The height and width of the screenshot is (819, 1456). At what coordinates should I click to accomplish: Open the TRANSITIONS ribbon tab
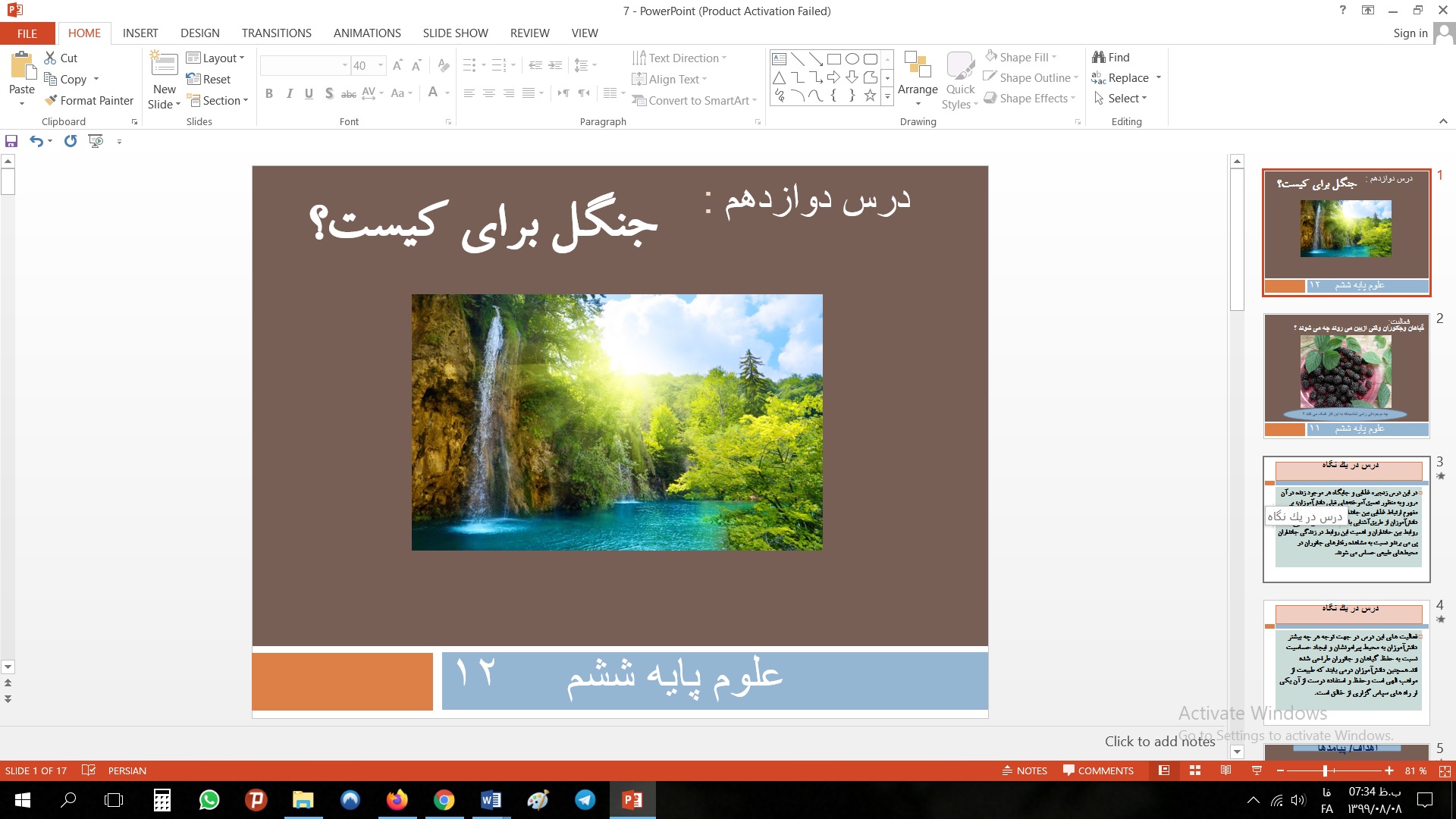[276, 33]
